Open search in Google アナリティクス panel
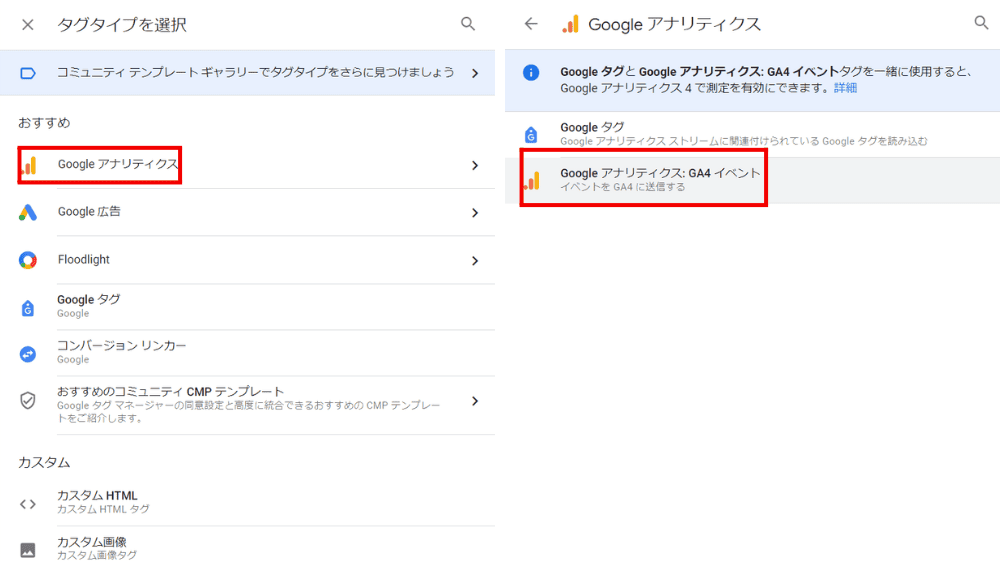Image resolution: width=1000 pixels, height=562 pixels. point(982,23)
